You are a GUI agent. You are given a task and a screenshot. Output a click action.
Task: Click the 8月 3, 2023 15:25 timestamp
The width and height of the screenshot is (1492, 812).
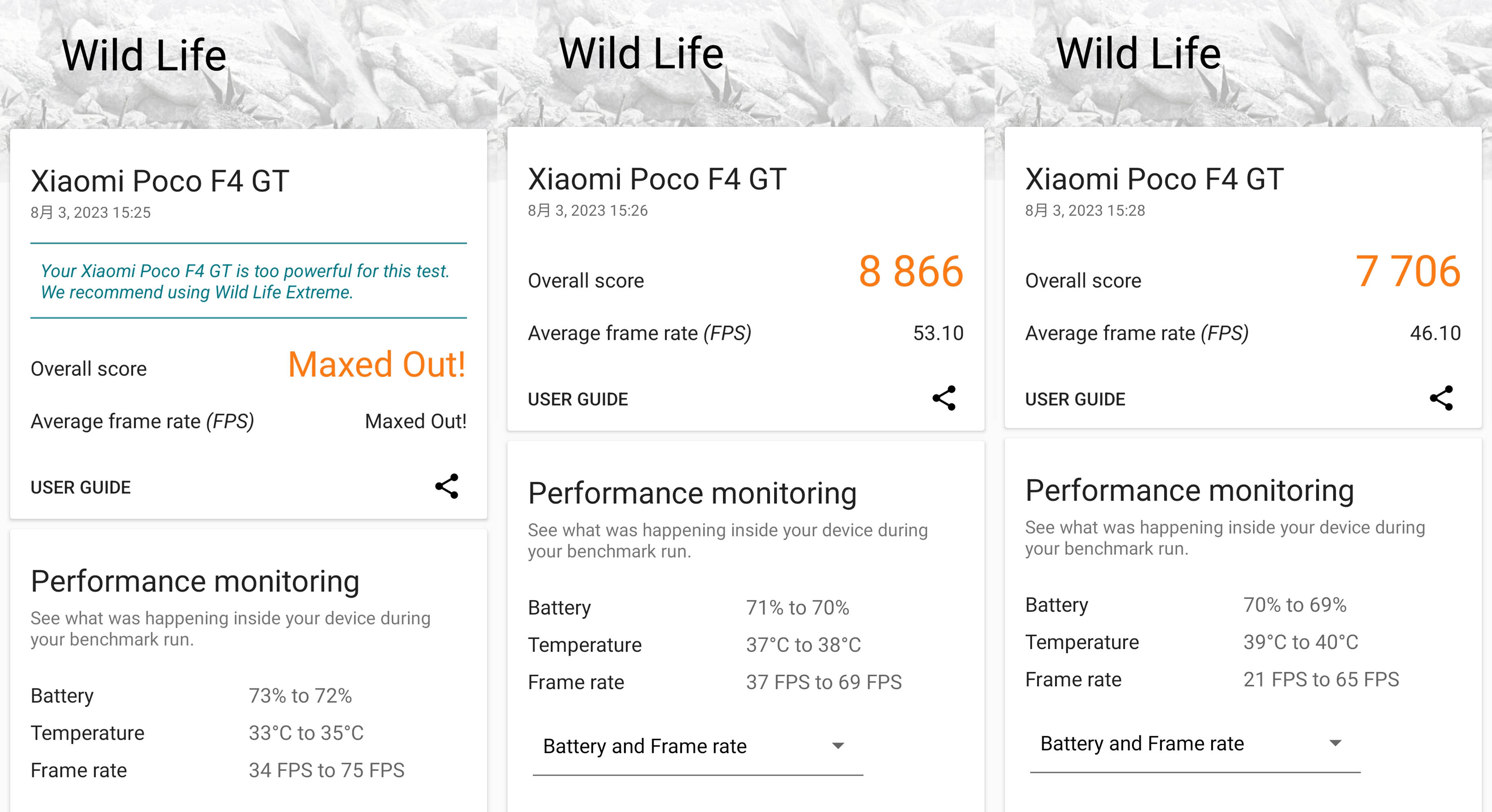click(x=90, y=212)
